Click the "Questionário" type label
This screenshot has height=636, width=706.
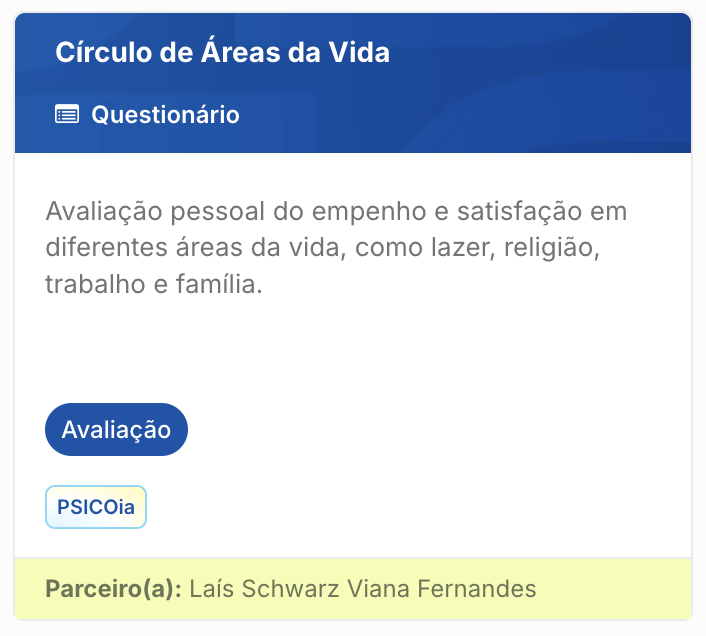tap(165, 115)
